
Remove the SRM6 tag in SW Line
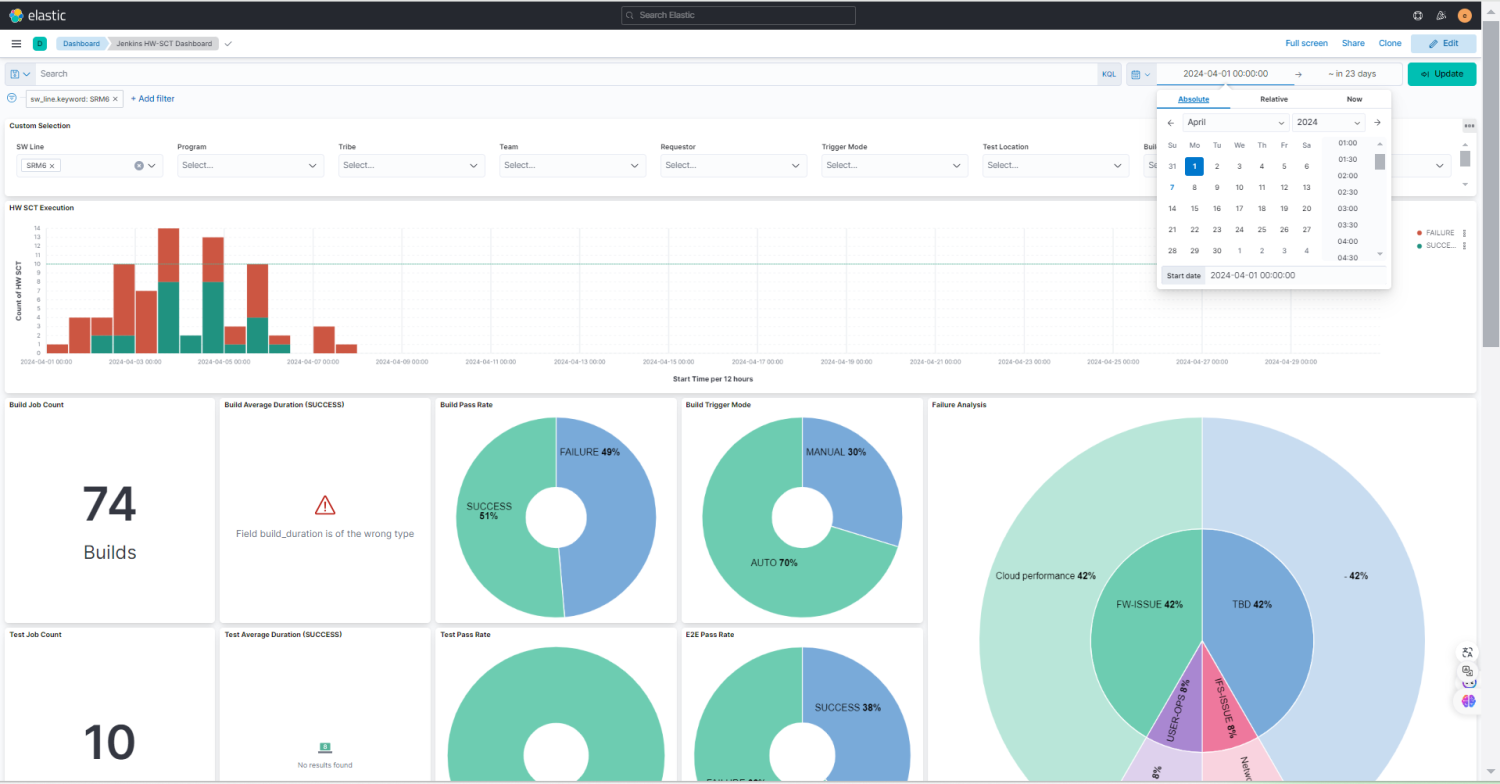pos(53,166)
